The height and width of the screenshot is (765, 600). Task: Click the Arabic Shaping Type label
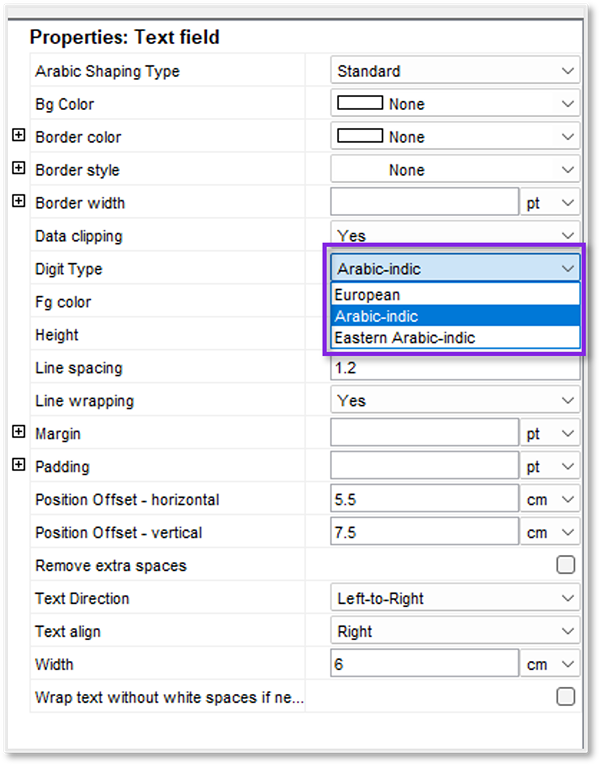107,71
